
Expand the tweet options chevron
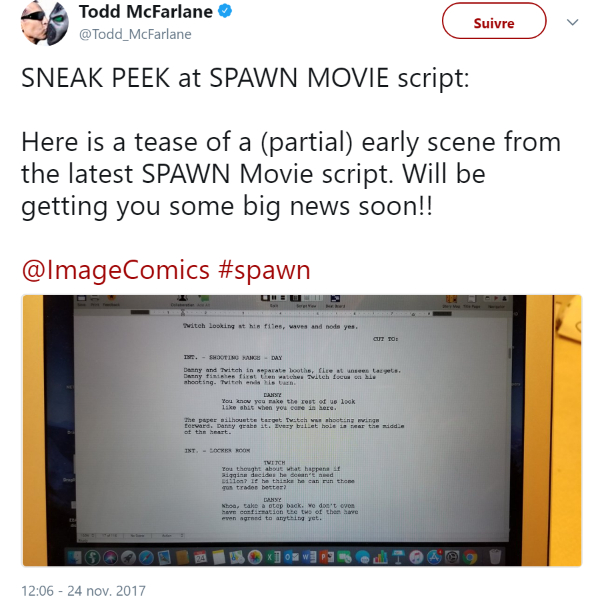[573, 22]
